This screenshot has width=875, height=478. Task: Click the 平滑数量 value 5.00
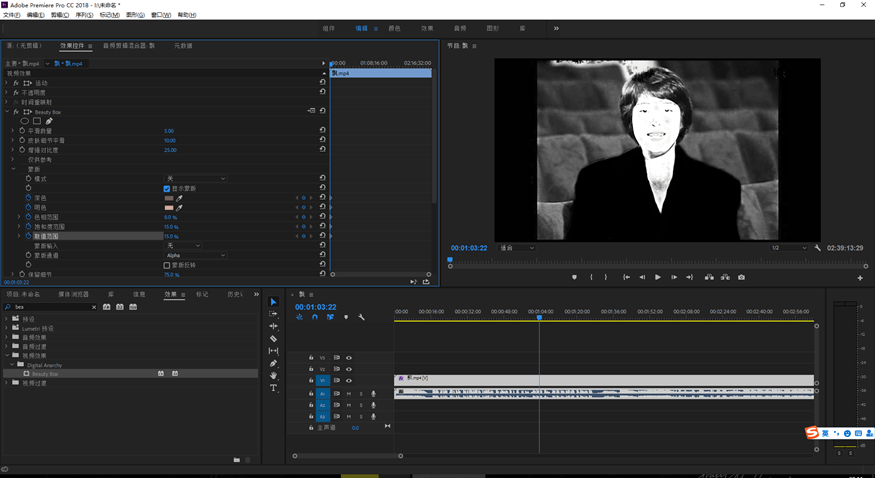(x=169, y=131)
